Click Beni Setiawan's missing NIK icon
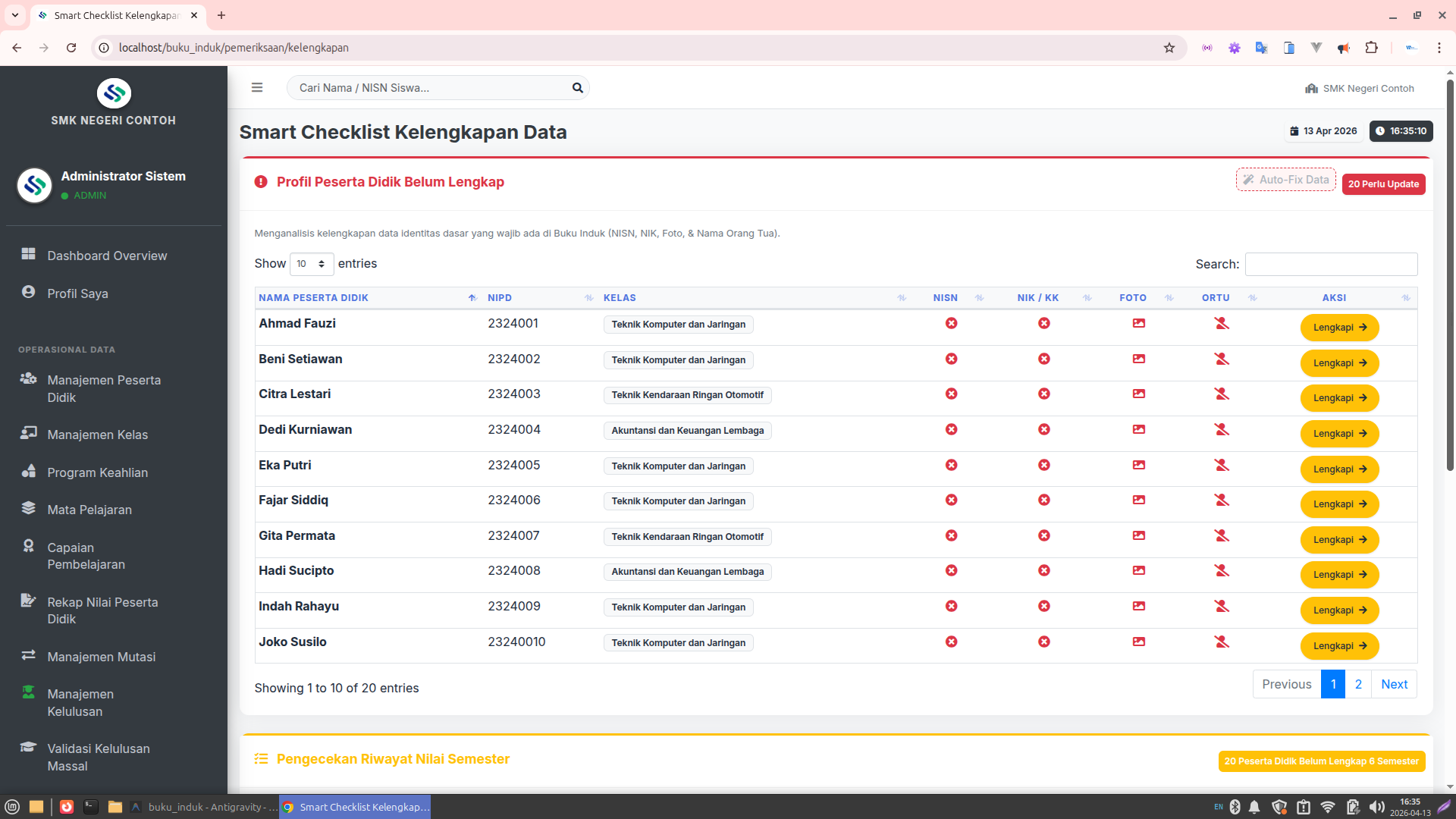 (1044, 359)
